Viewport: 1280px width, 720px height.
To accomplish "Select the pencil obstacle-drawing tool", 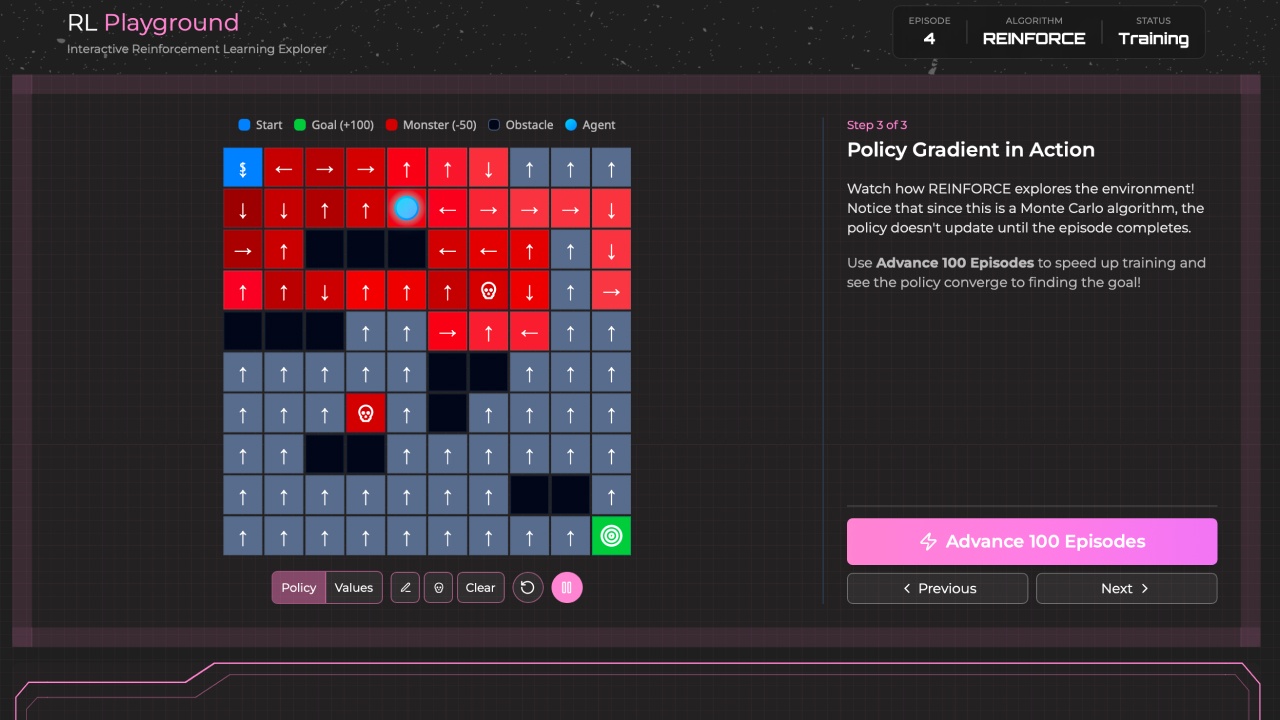I will coord(405,588).
